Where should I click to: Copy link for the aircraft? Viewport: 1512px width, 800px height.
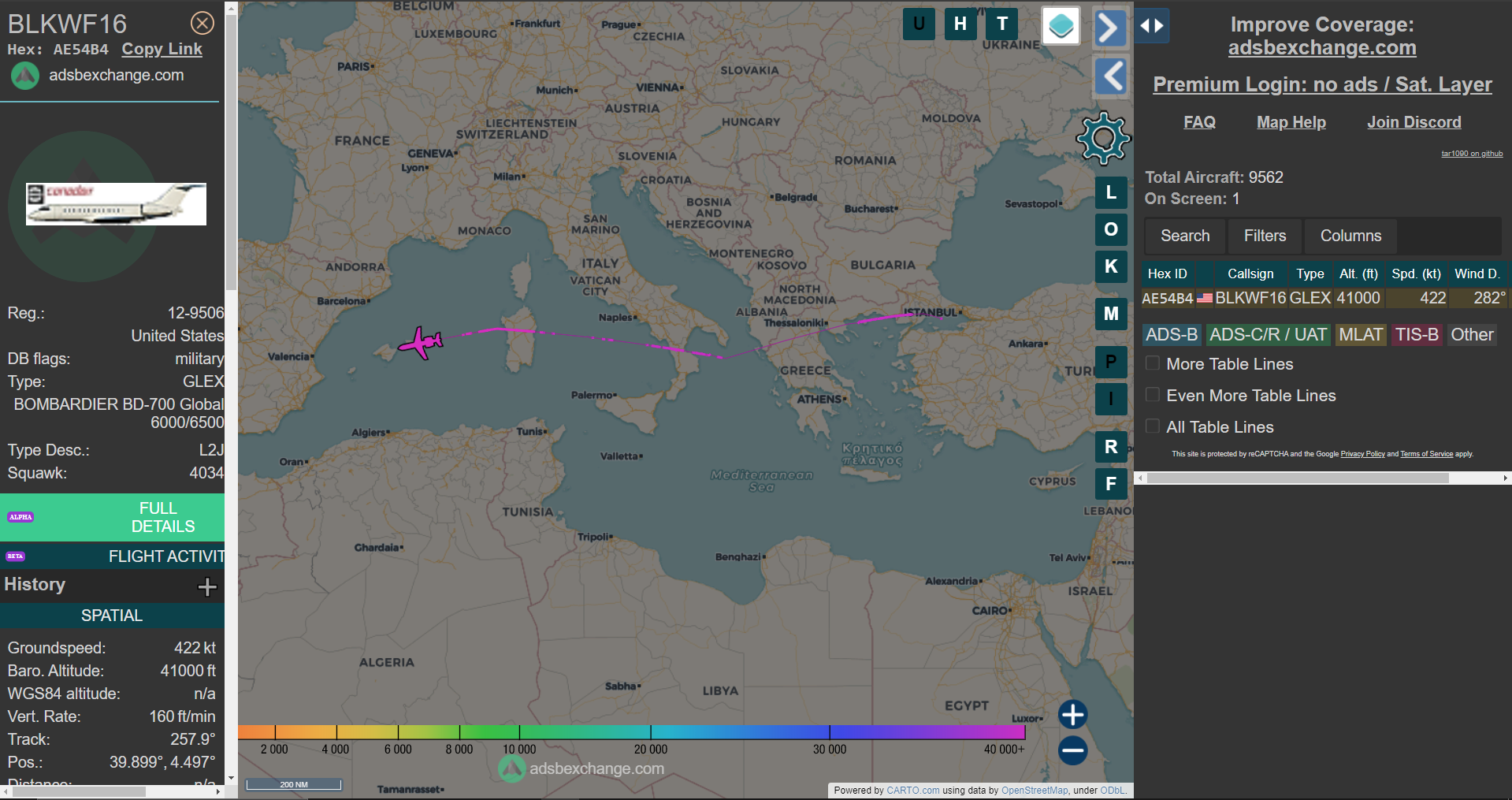tap(162, 49)
